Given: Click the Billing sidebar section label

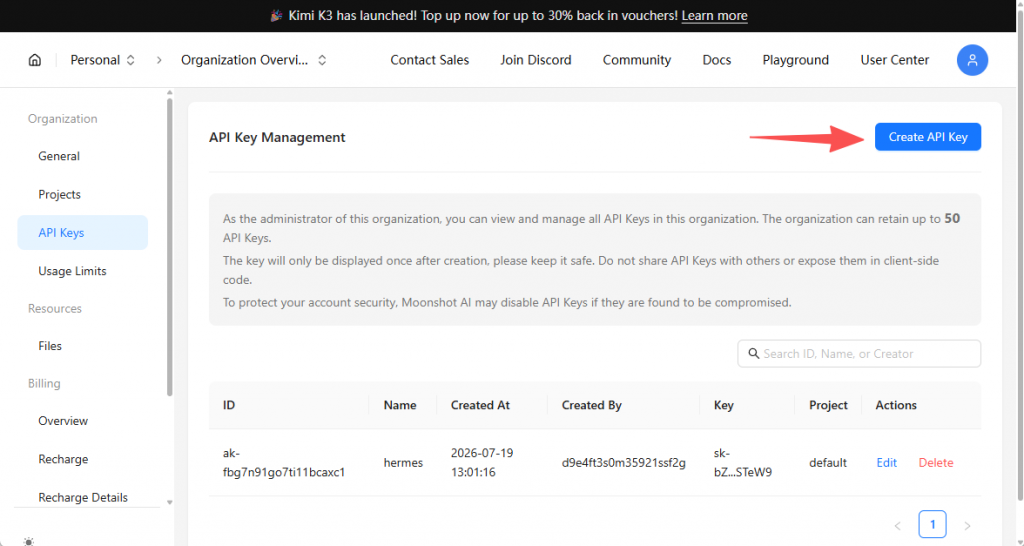Looking at the screenshot, I should pos(44,383).
